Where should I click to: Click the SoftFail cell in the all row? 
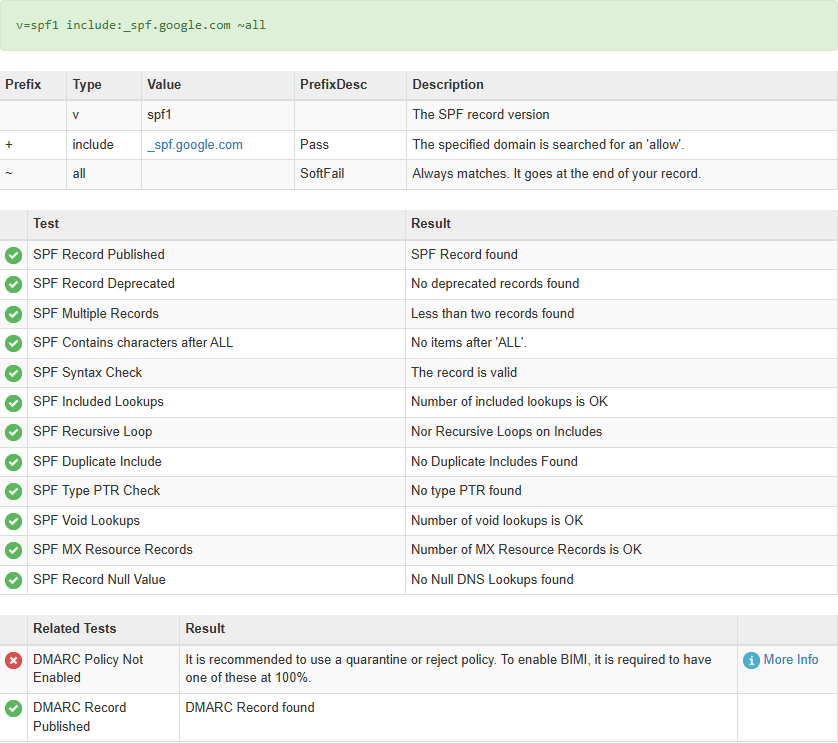[322, 174]
